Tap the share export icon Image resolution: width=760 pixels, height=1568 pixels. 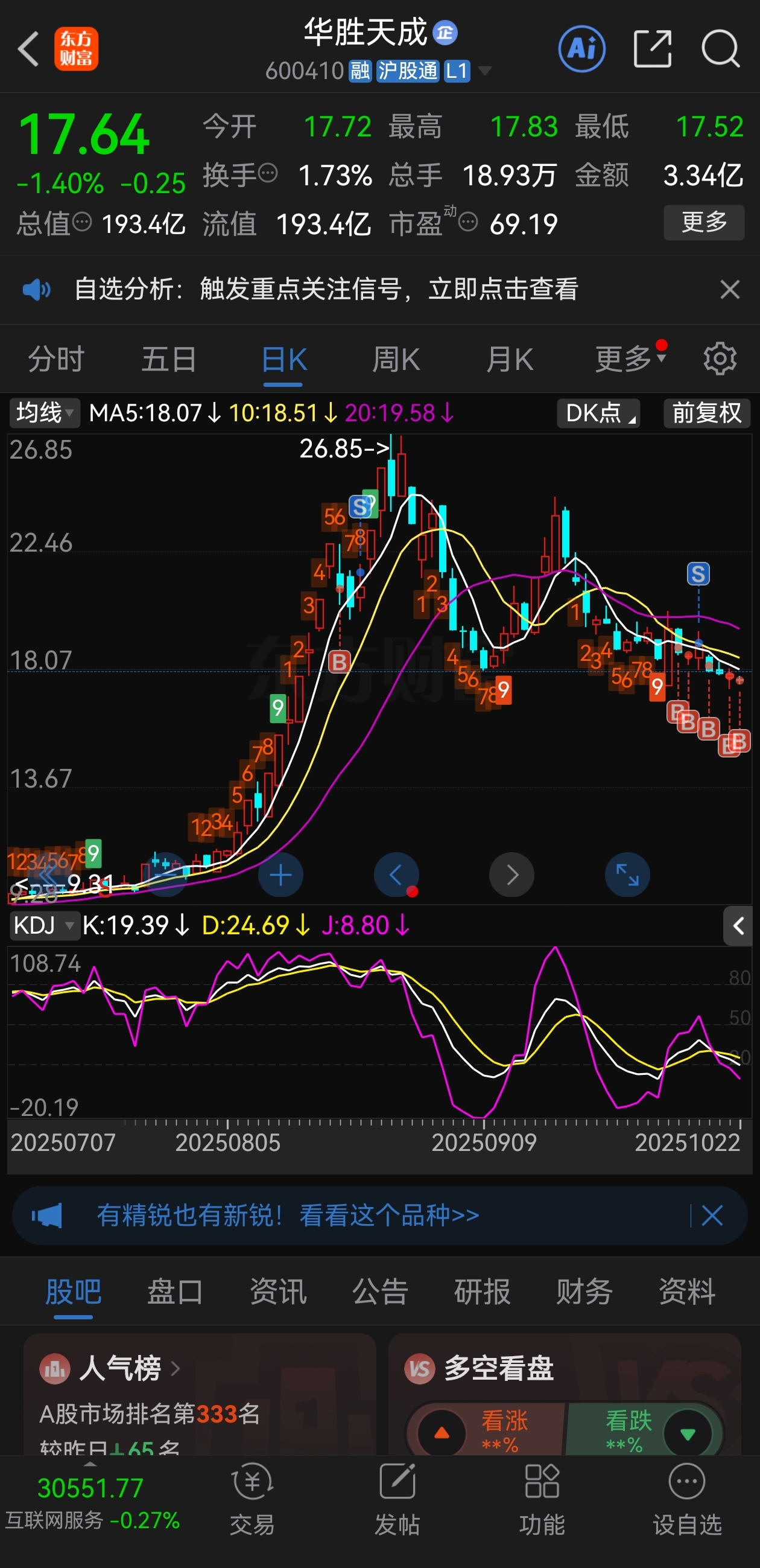(x=652, y=49)
